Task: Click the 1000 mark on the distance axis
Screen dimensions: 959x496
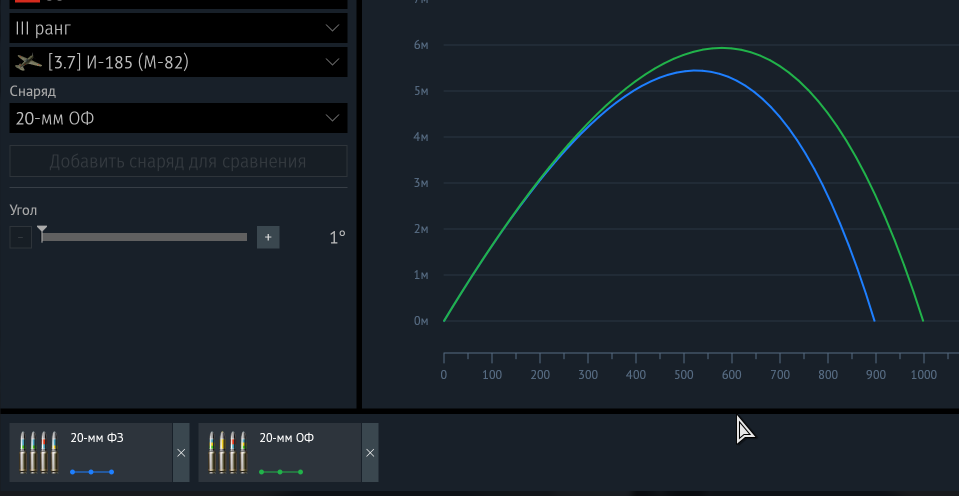Action: pos(922,375)
